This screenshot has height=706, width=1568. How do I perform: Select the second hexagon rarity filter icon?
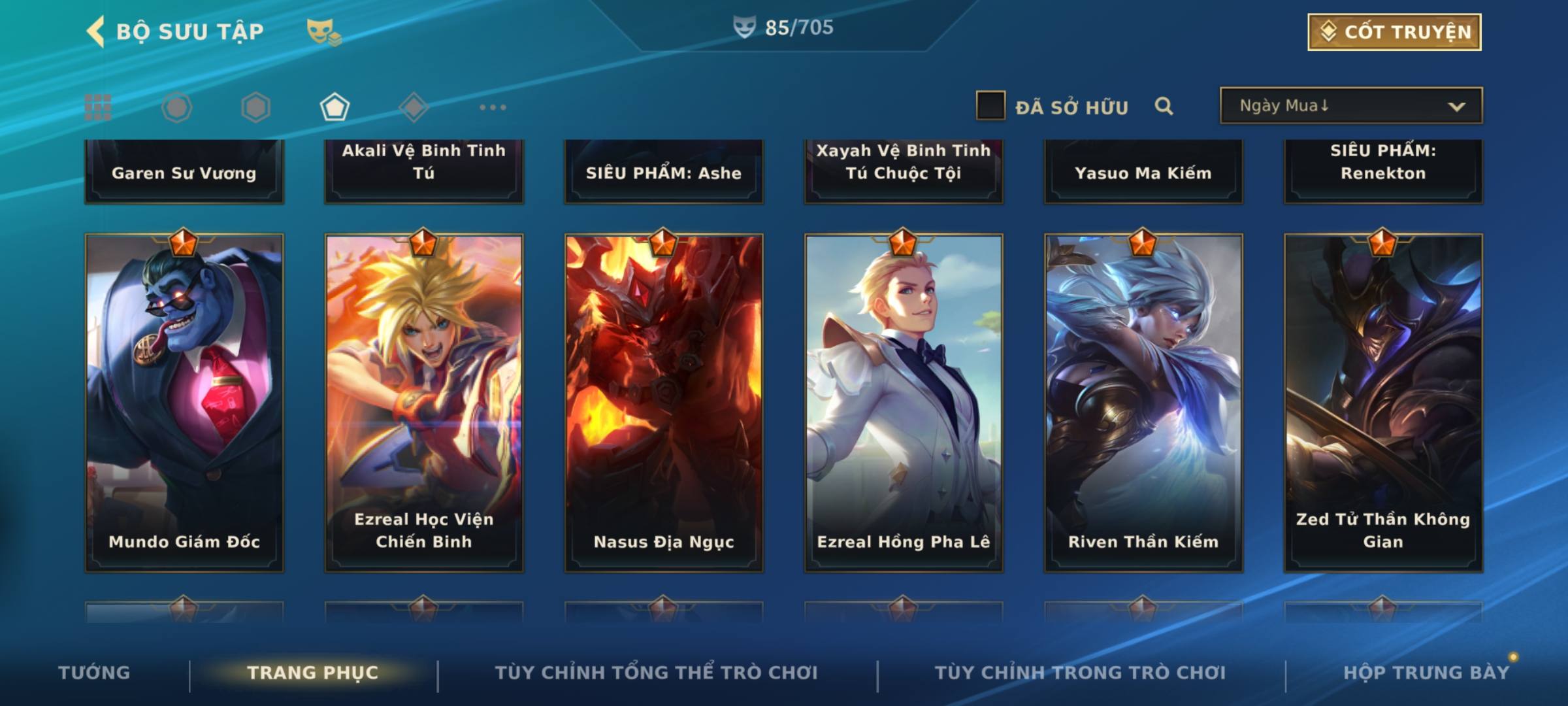pyautogui.click(x=255, y=107)
